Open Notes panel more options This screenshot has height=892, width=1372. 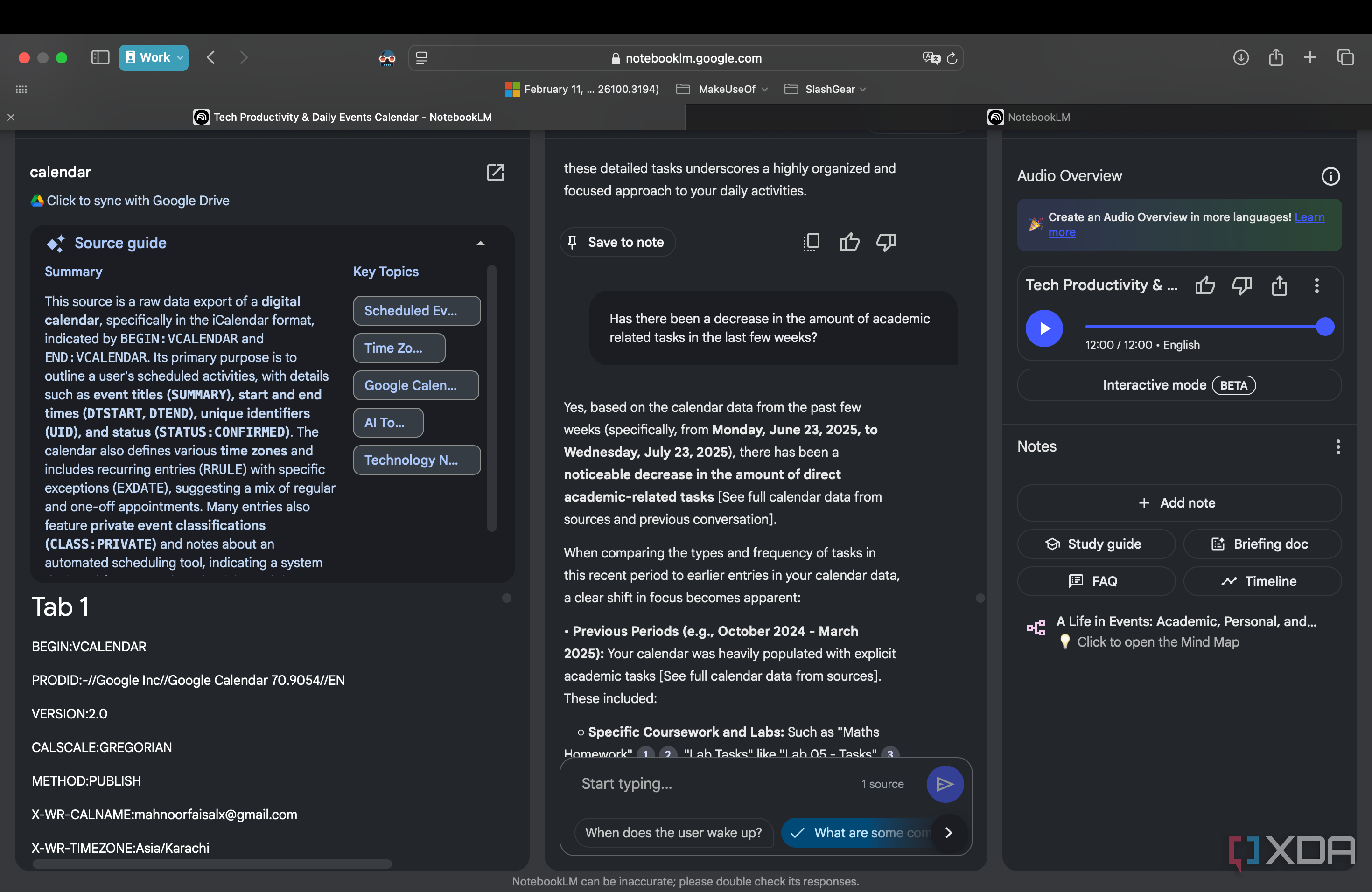click(1338, 446)
